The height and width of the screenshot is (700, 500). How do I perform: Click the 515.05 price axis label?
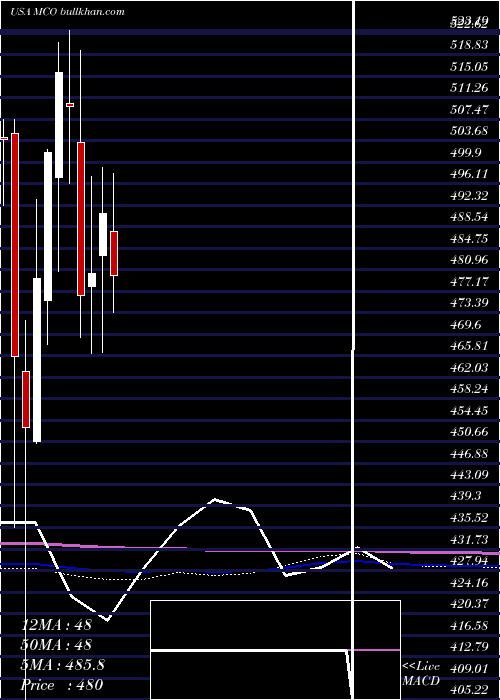tap(469, 67)
